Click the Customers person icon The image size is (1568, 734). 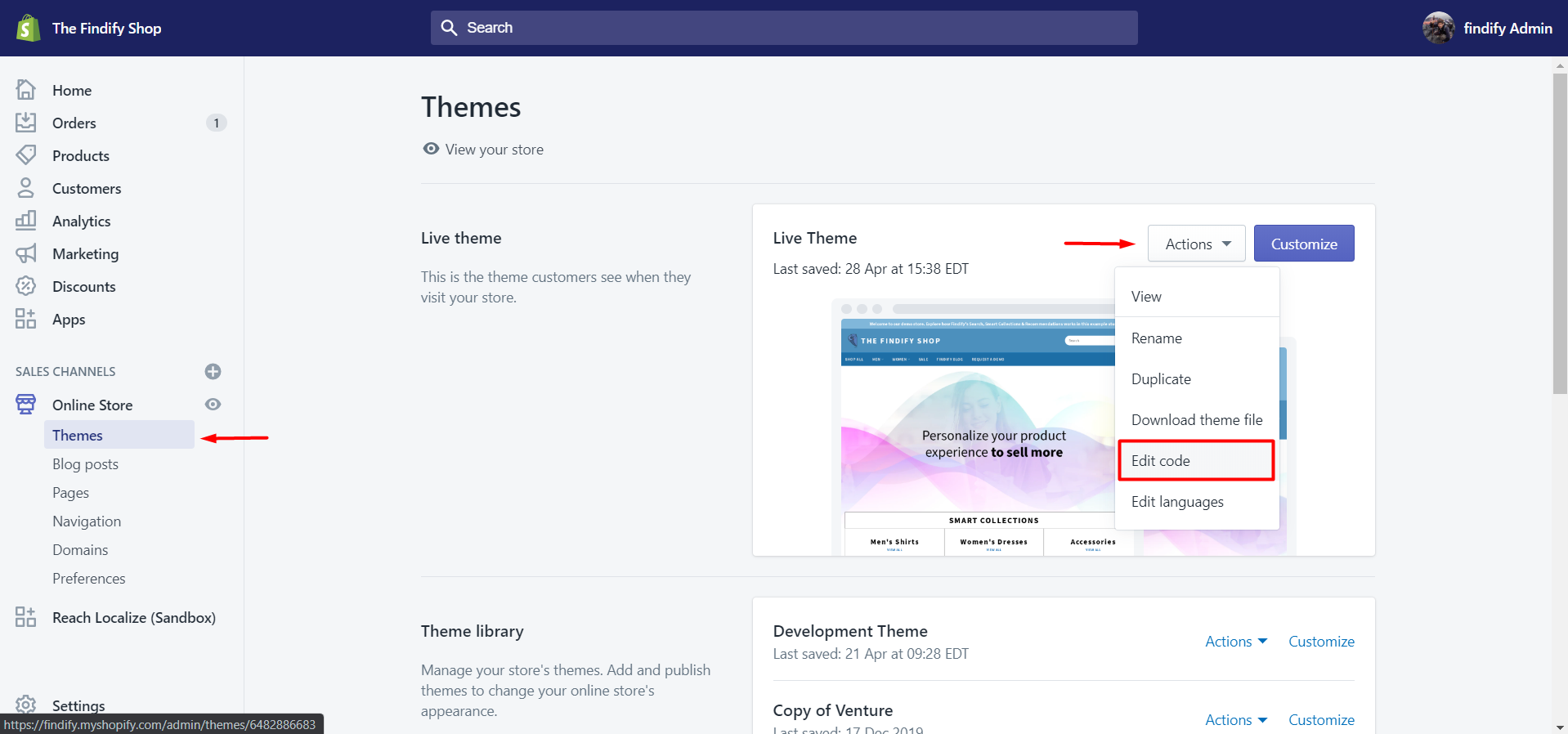pos(26,188)
